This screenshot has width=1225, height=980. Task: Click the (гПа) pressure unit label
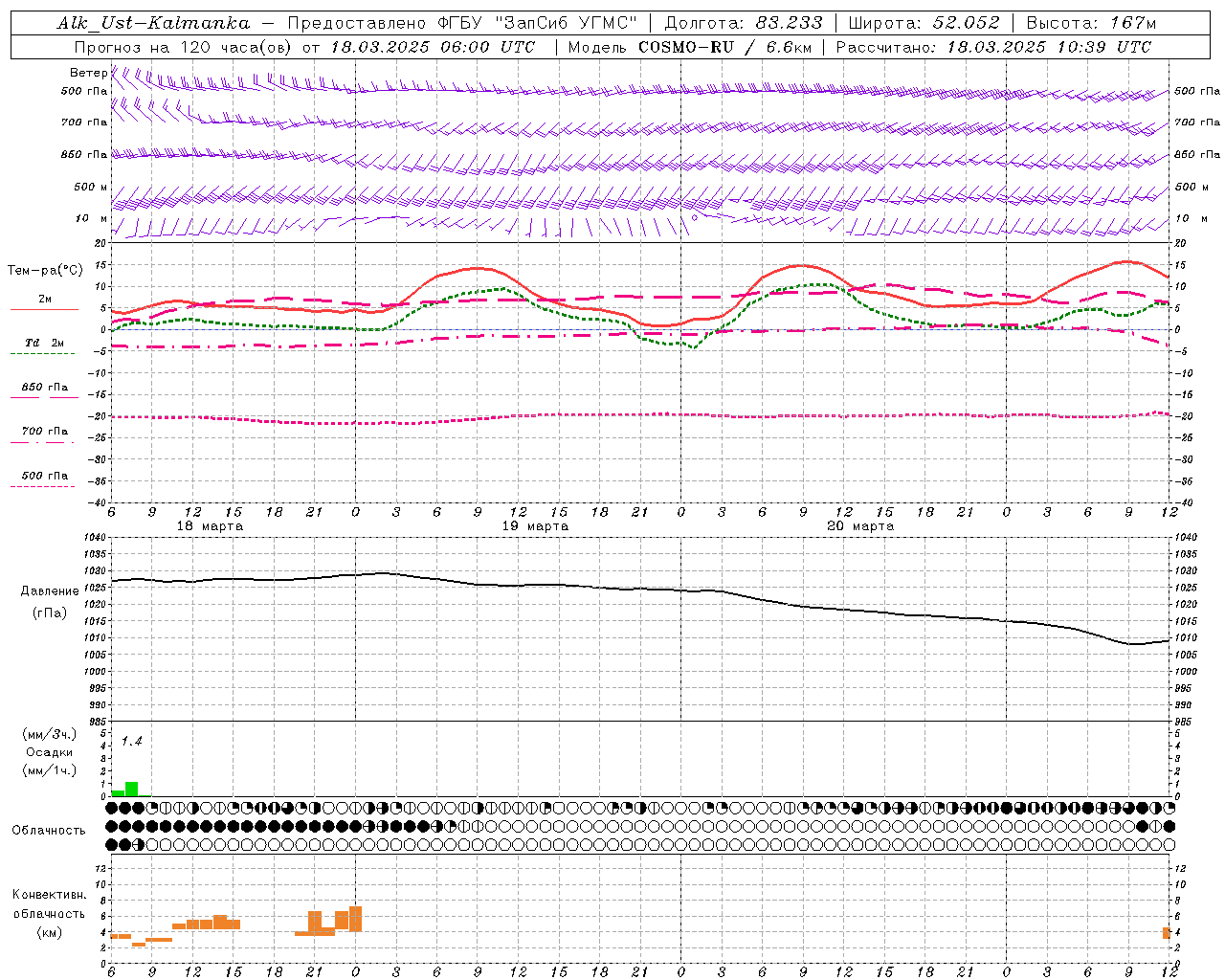(50, 613)
